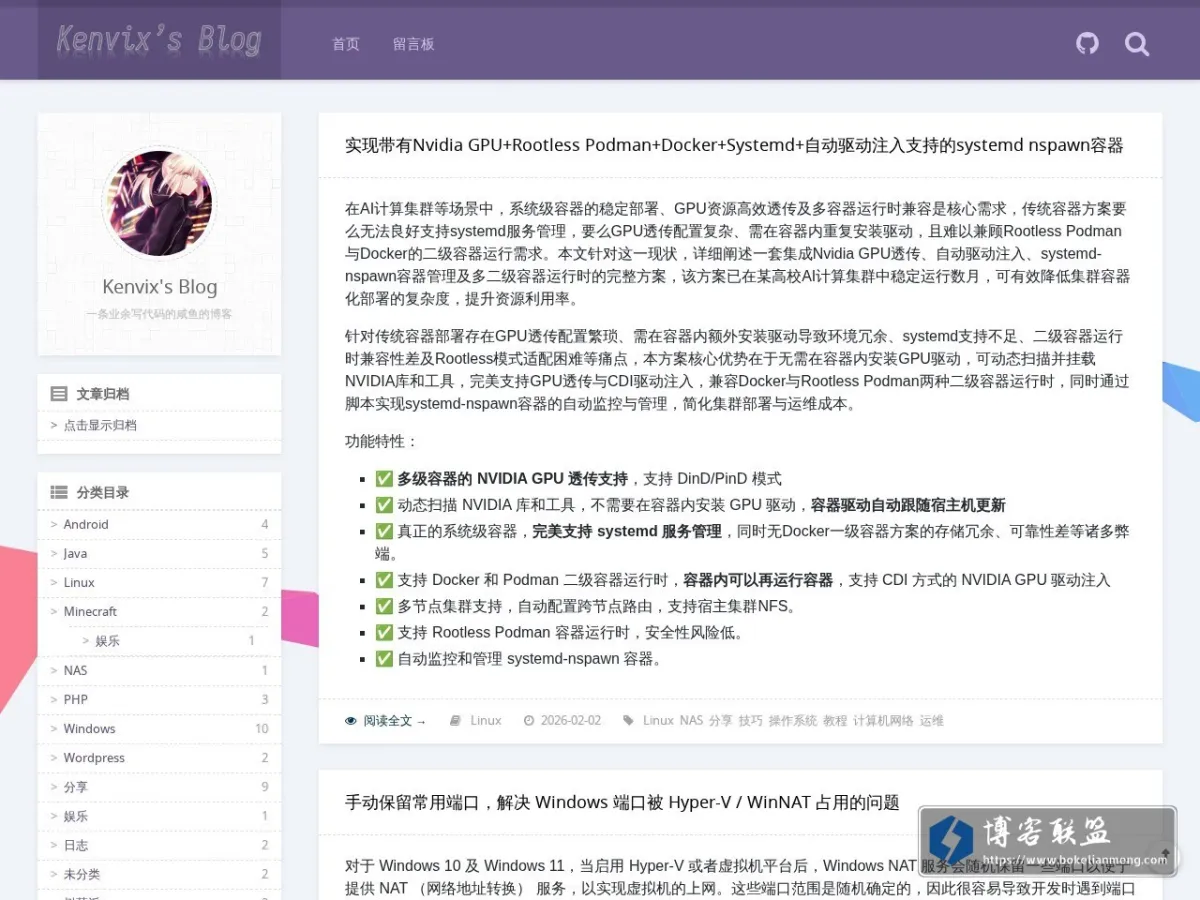
Task: Open the Java category
Action: pyautogui.click(x=75, y=553)
